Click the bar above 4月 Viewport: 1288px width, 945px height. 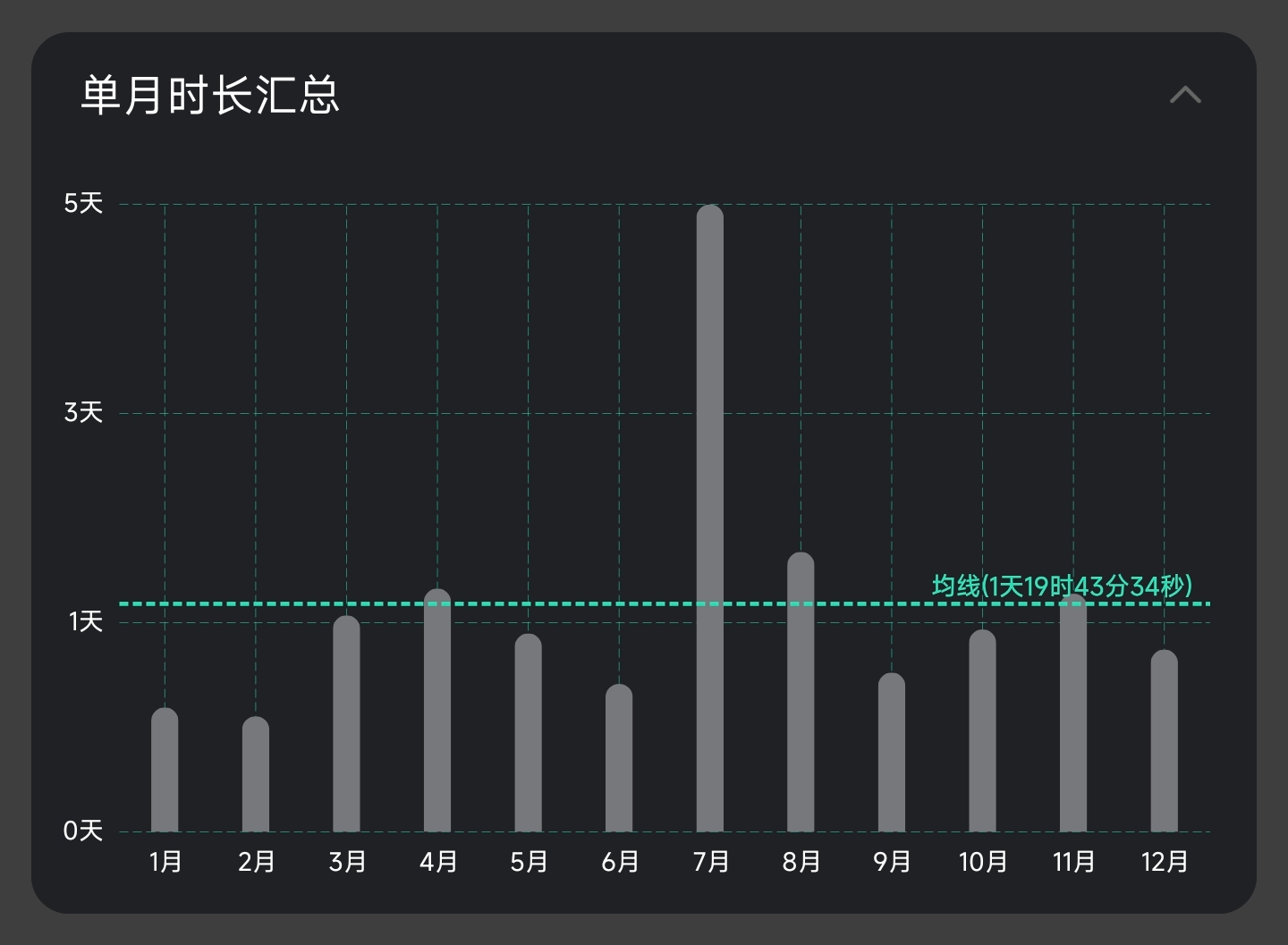437,711
